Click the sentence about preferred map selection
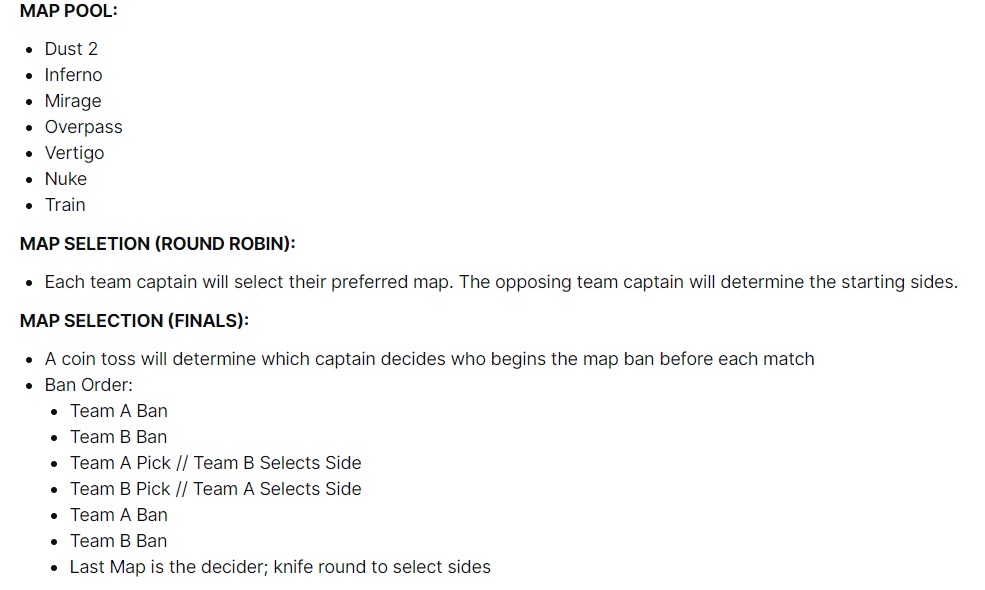This screenshot has width=985, height=590. pyautogui.click(x=501, y=282)
